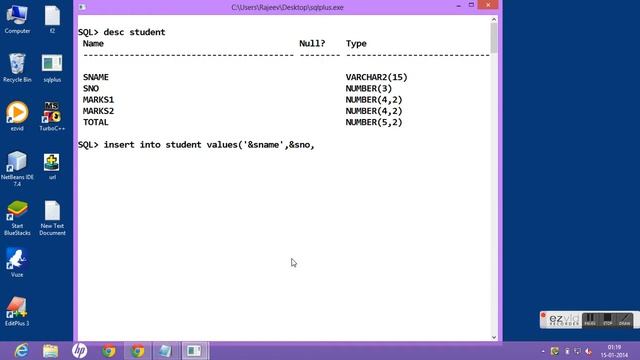Click the VARCHAR2(15) type value

(376, 77)
